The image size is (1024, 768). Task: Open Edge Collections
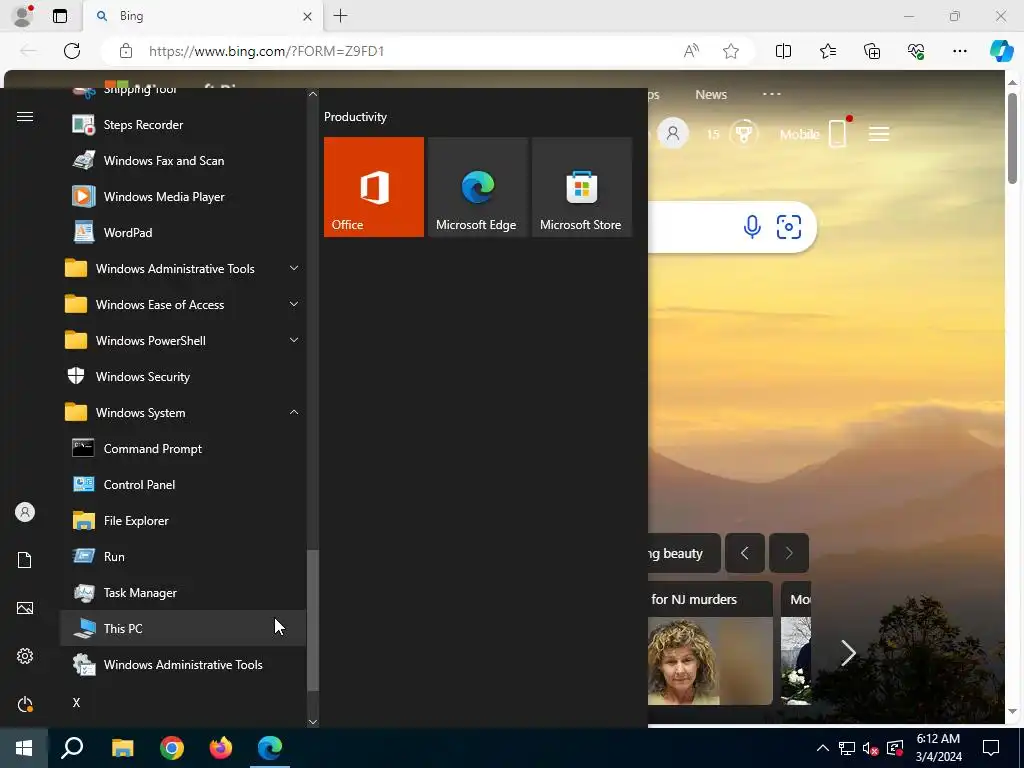click(x=872, y=51)
